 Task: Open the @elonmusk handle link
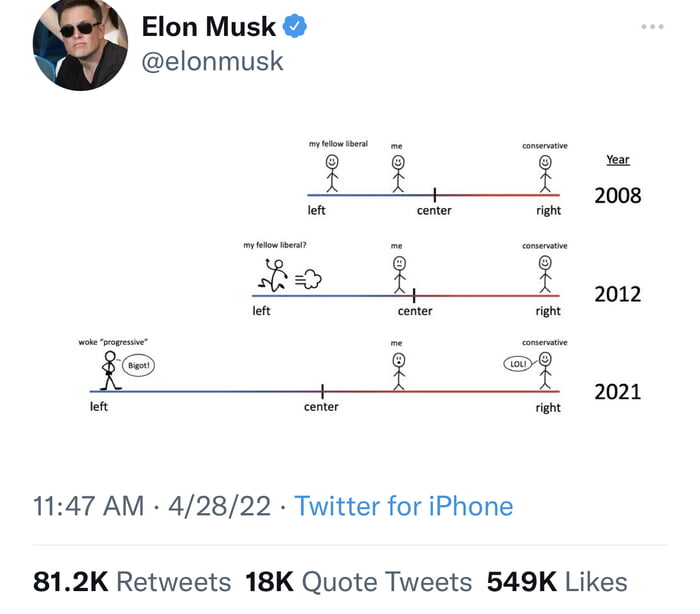[212, 61]
